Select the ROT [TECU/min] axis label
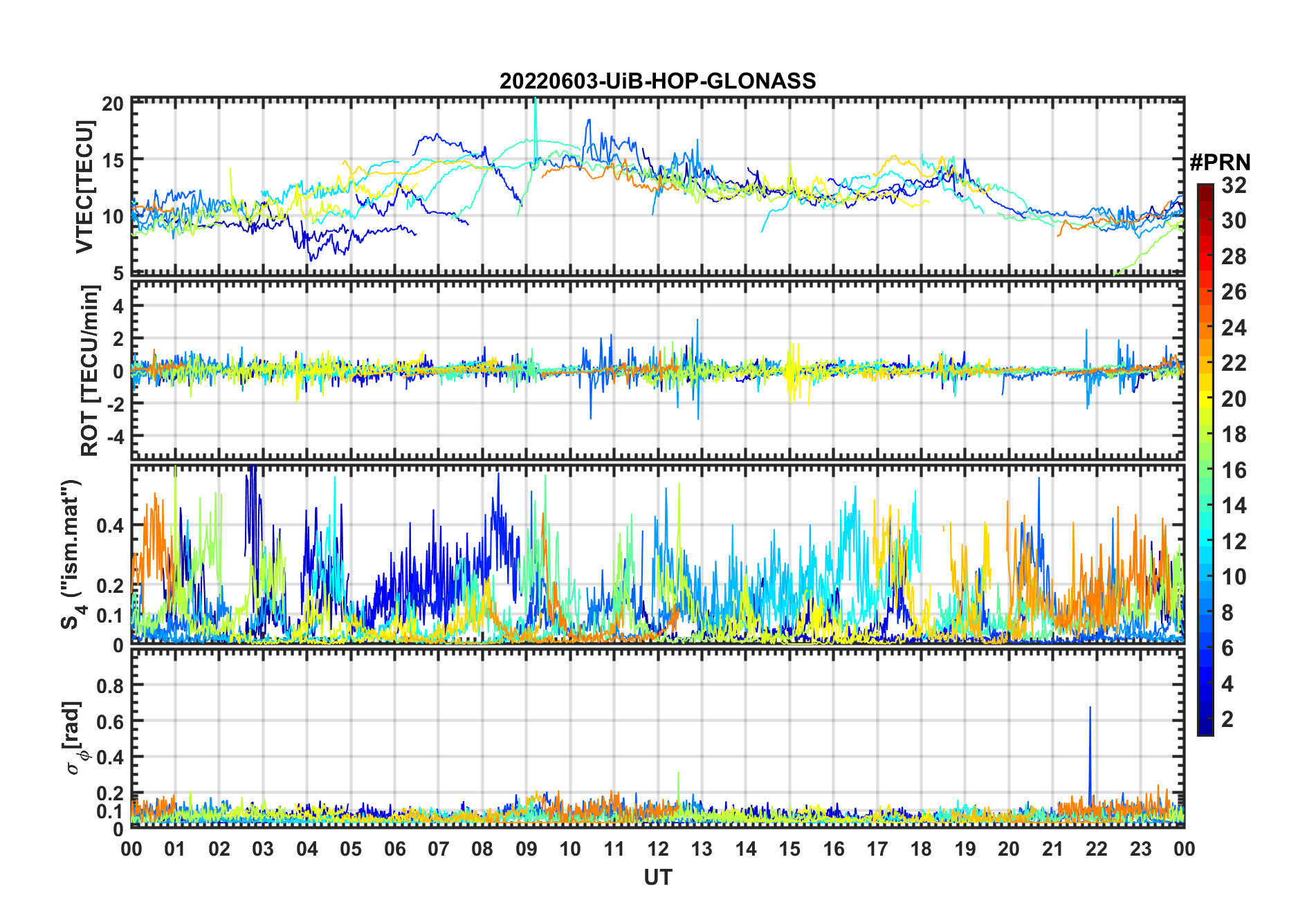 (x=90, y=371)
